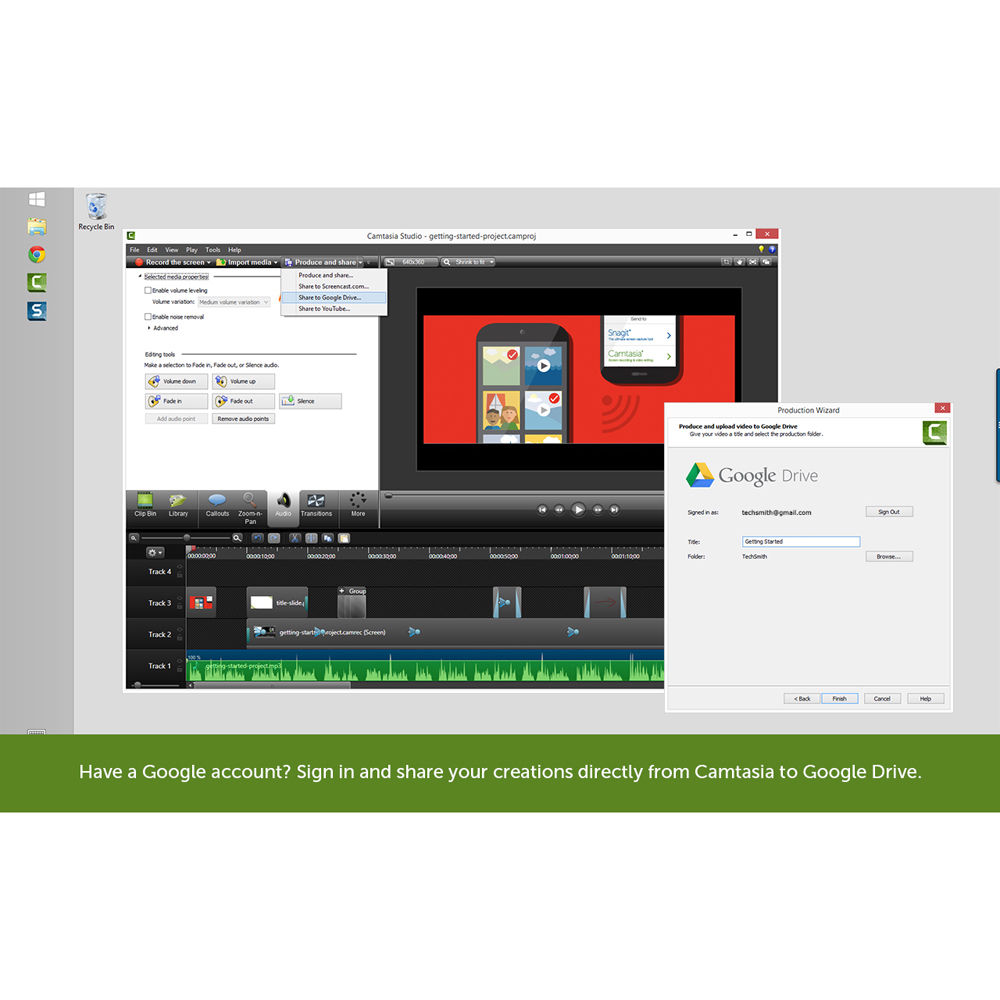Launch Snagit from the sidebar icon
The width and height of the screenshot is (1000, 1000).
[x=37, y=311]
